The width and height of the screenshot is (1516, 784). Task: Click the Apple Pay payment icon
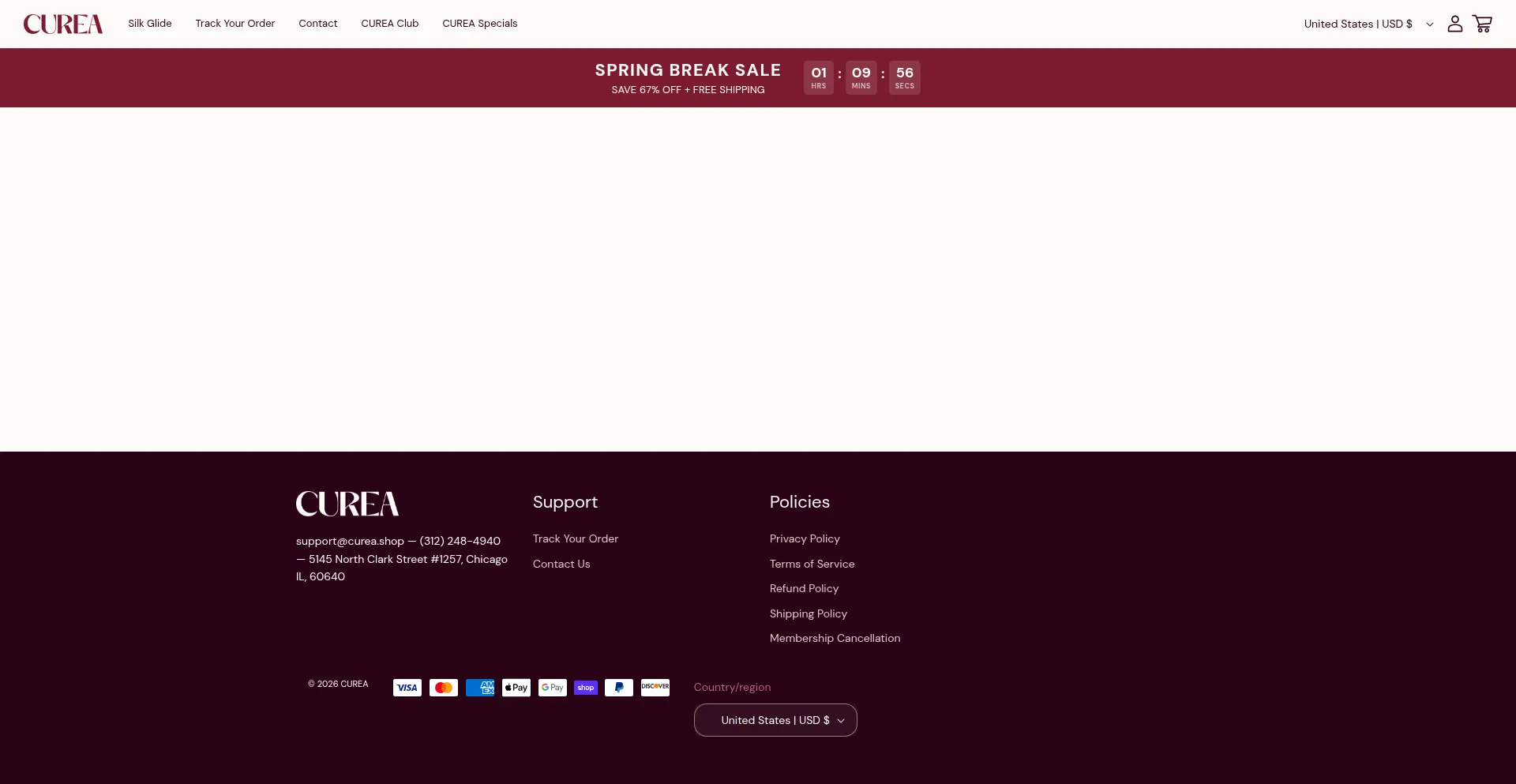click(516, 688)
